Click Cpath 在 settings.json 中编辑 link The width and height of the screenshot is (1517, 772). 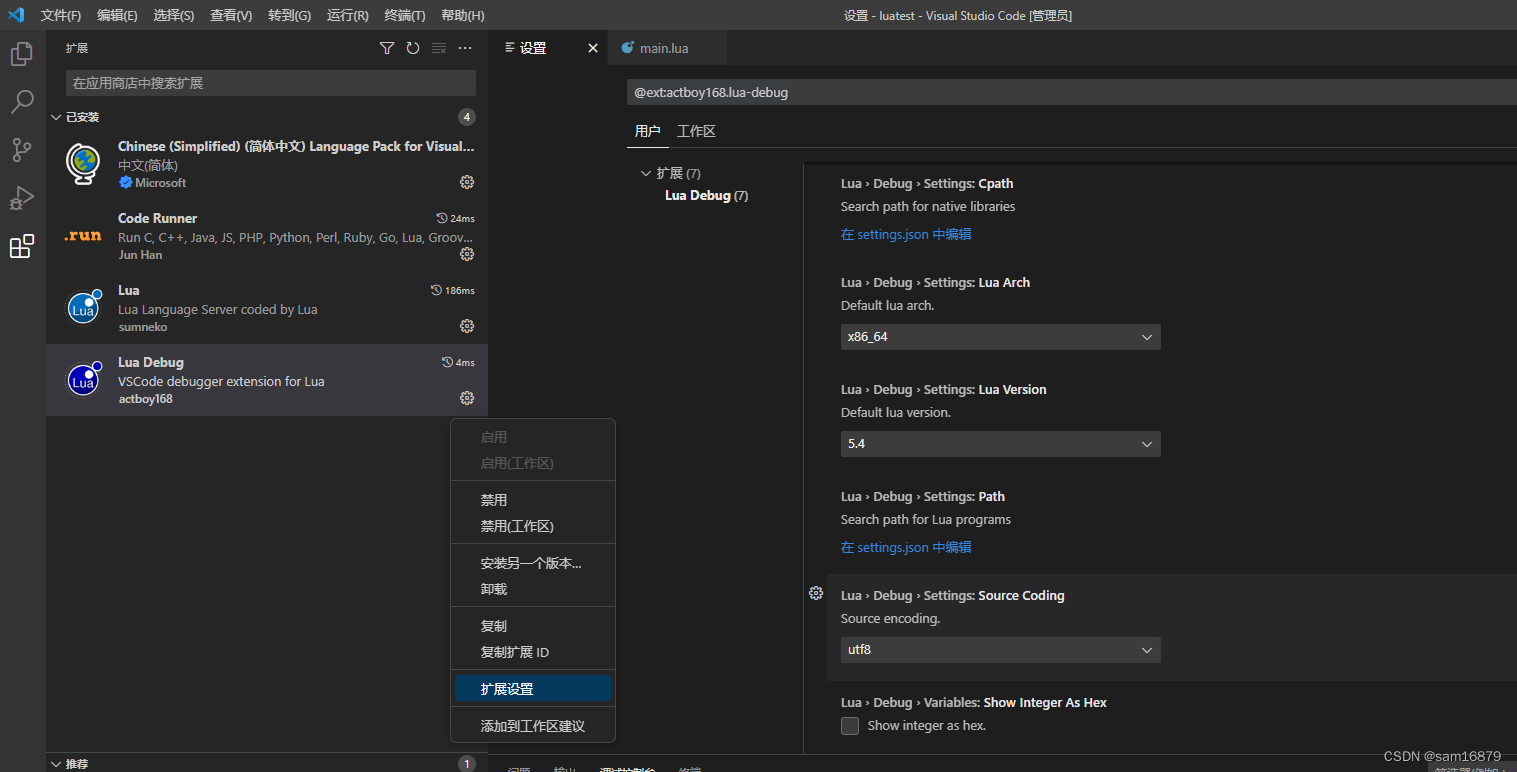(906, 234)
